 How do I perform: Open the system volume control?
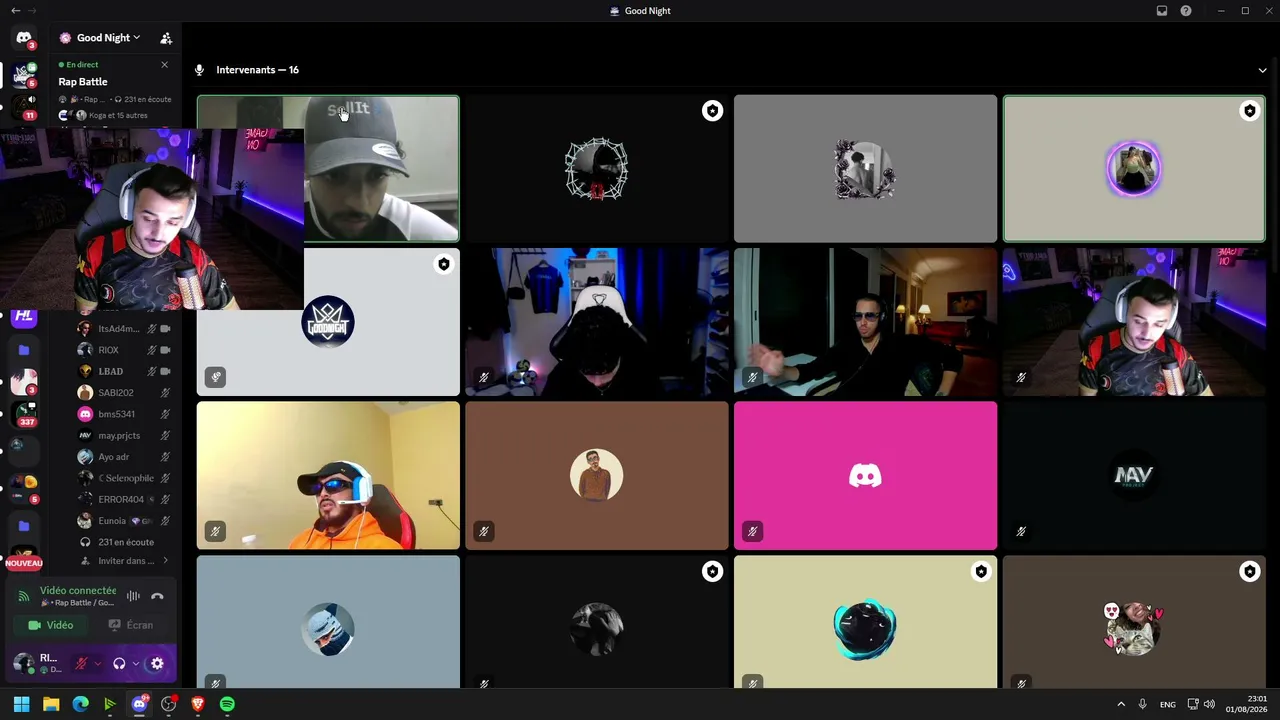pos(1210,704)
